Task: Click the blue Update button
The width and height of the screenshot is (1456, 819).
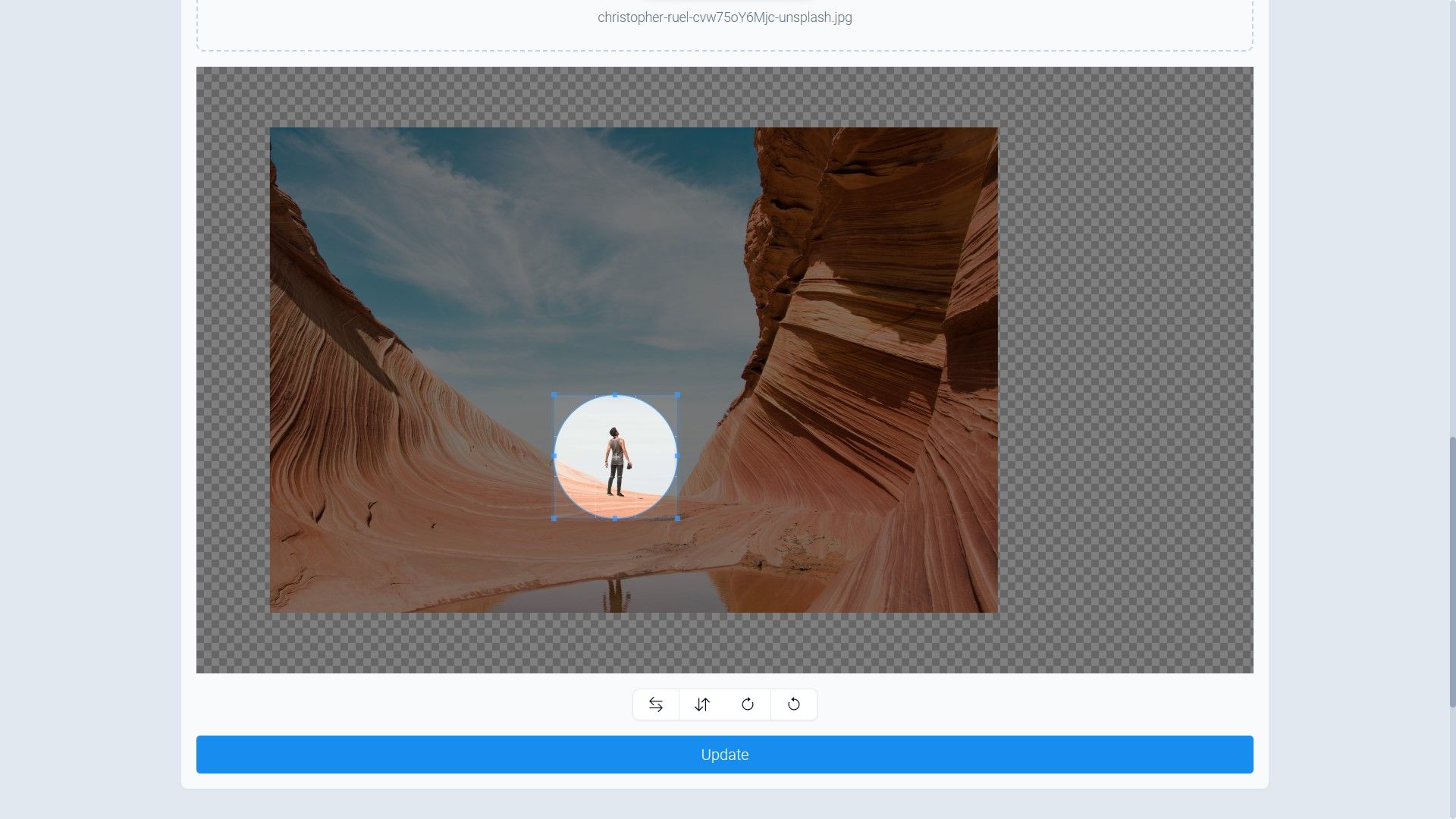Action: click(724, 755)
